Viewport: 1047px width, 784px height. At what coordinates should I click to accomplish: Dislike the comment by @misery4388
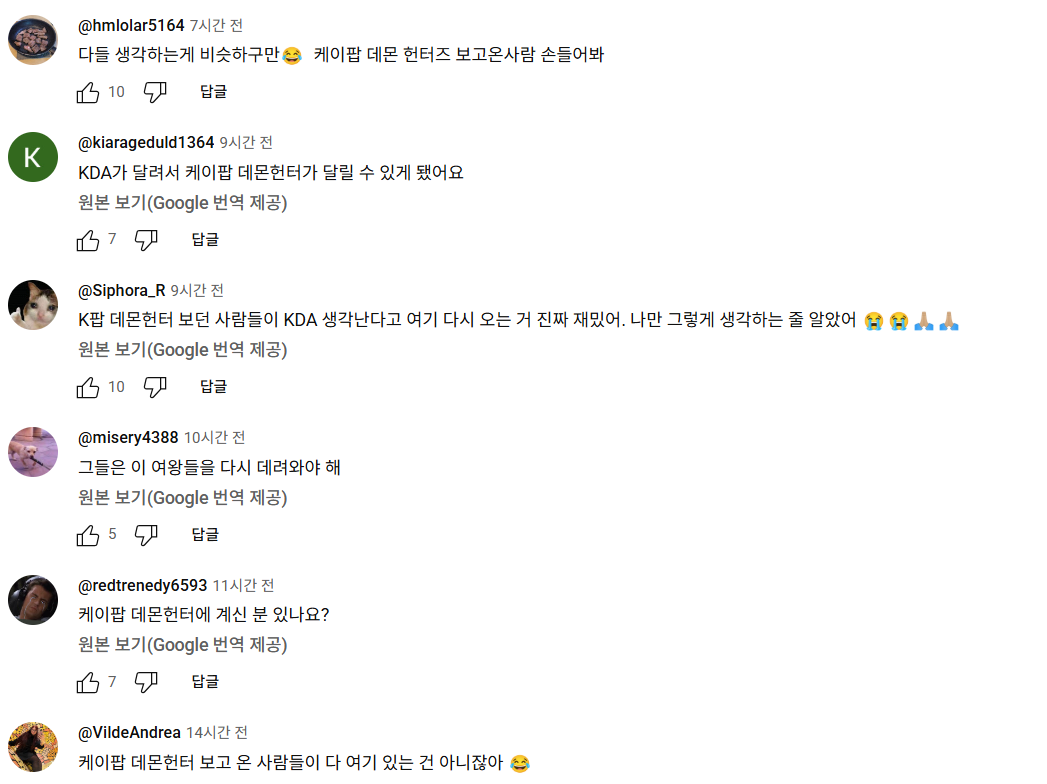(x=147, y=535)
